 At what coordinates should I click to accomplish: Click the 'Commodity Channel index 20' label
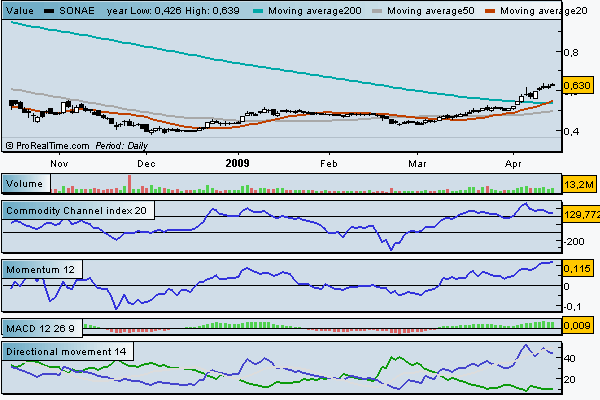[x=76, y=211]
